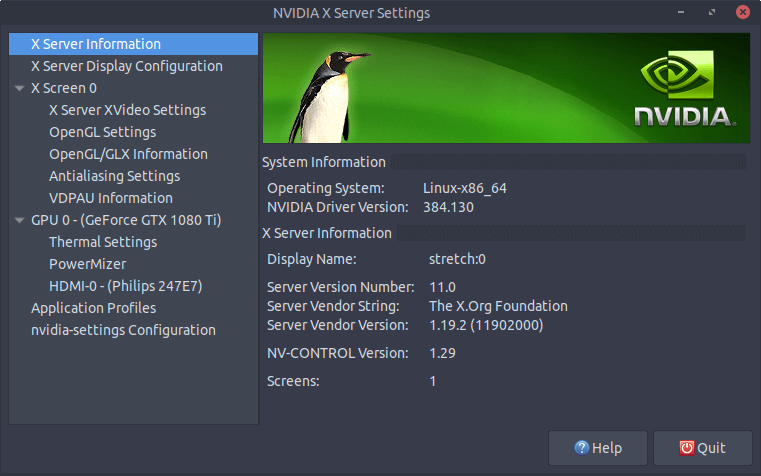Open X Server XVideo Settings
This screenshot has height=476, width=761.
(x=127, y=110)
